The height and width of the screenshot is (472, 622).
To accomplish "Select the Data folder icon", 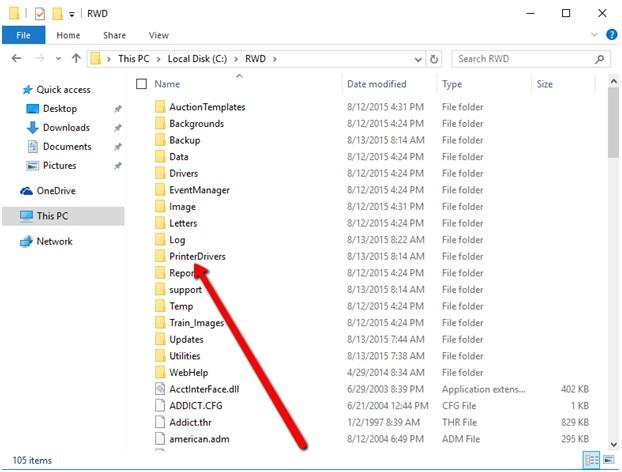I will [160, 157].
